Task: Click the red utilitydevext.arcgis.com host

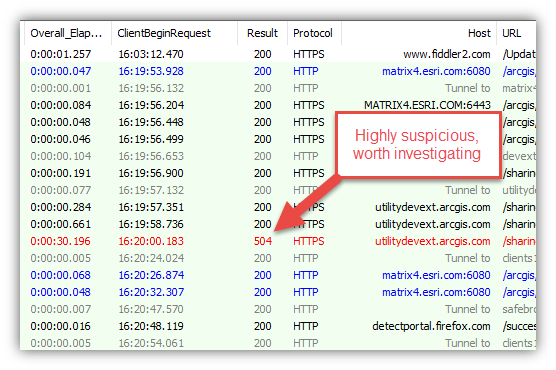Action: pyautogui.click(x=433, y=242)
